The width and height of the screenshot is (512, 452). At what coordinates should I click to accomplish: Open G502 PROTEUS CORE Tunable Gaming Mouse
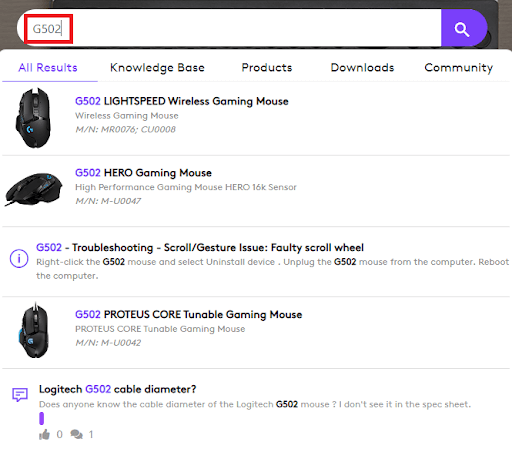(189, 314)
